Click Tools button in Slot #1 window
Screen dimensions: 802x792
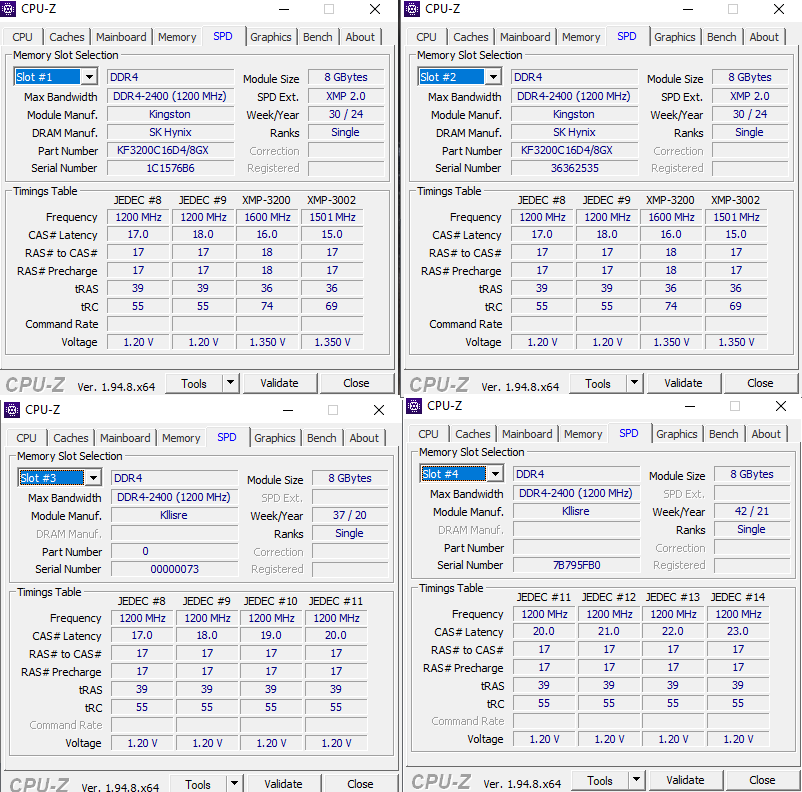tap(194, 383)
